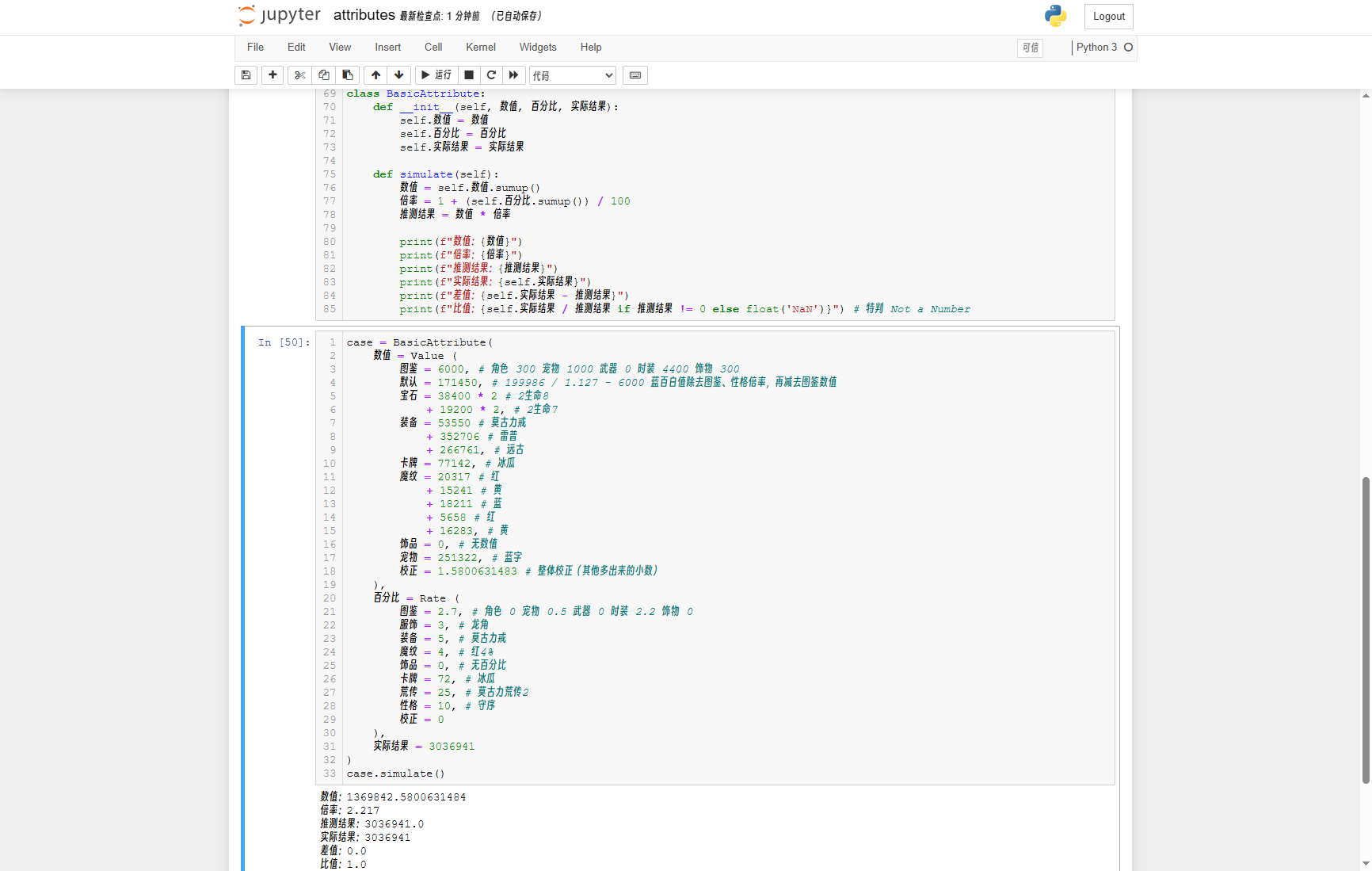Click the Jupyter logo
Image resolution: width=1372 pixels, height=871 pixels.
(280, 15)
